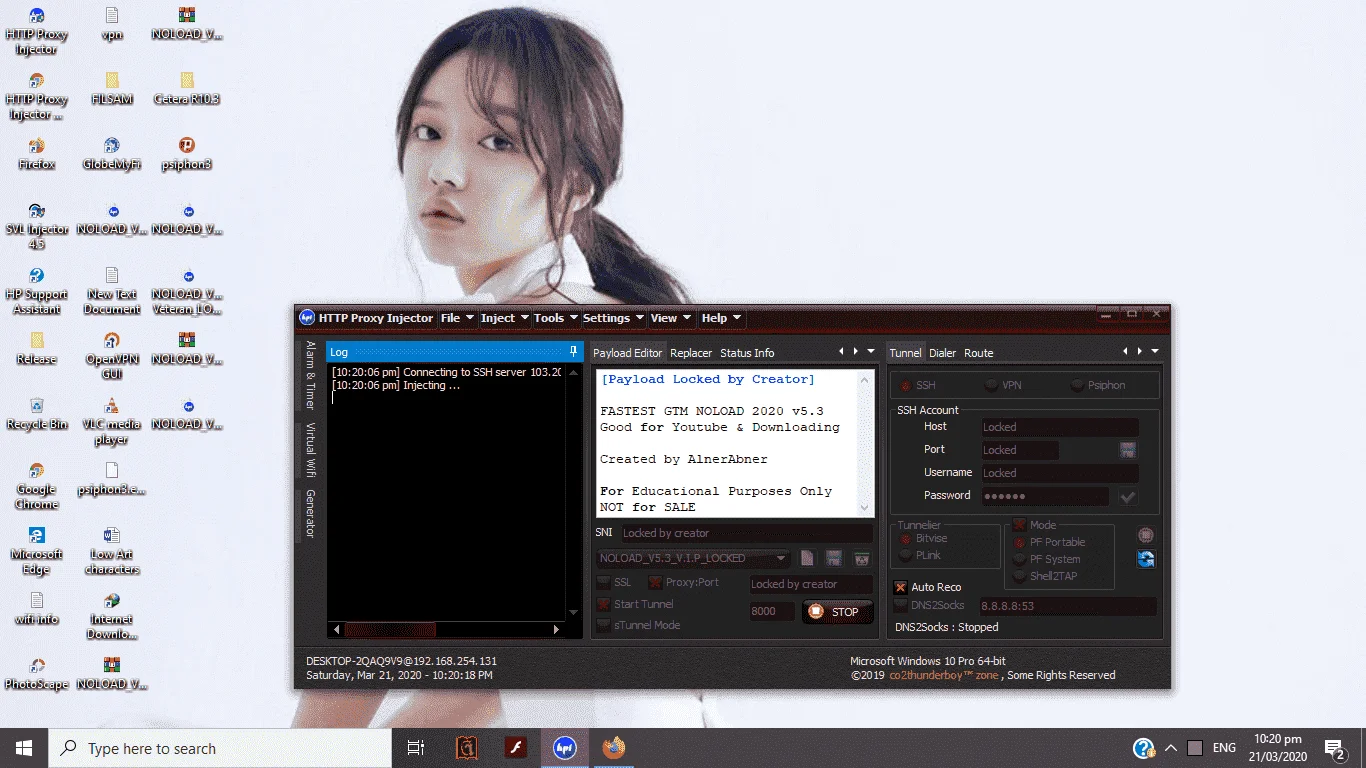Select the VPN tunnel radio button
1366x768 pixels.
pos(991,385)
